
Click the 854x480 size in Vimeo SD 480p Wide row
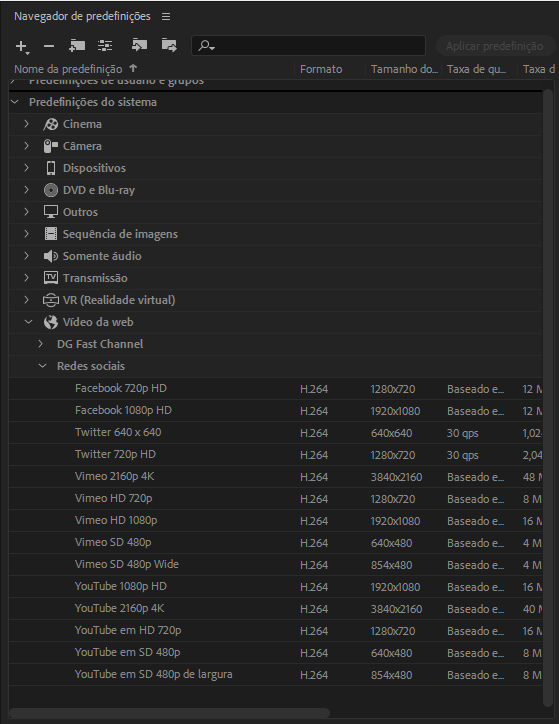coord(391,565)
